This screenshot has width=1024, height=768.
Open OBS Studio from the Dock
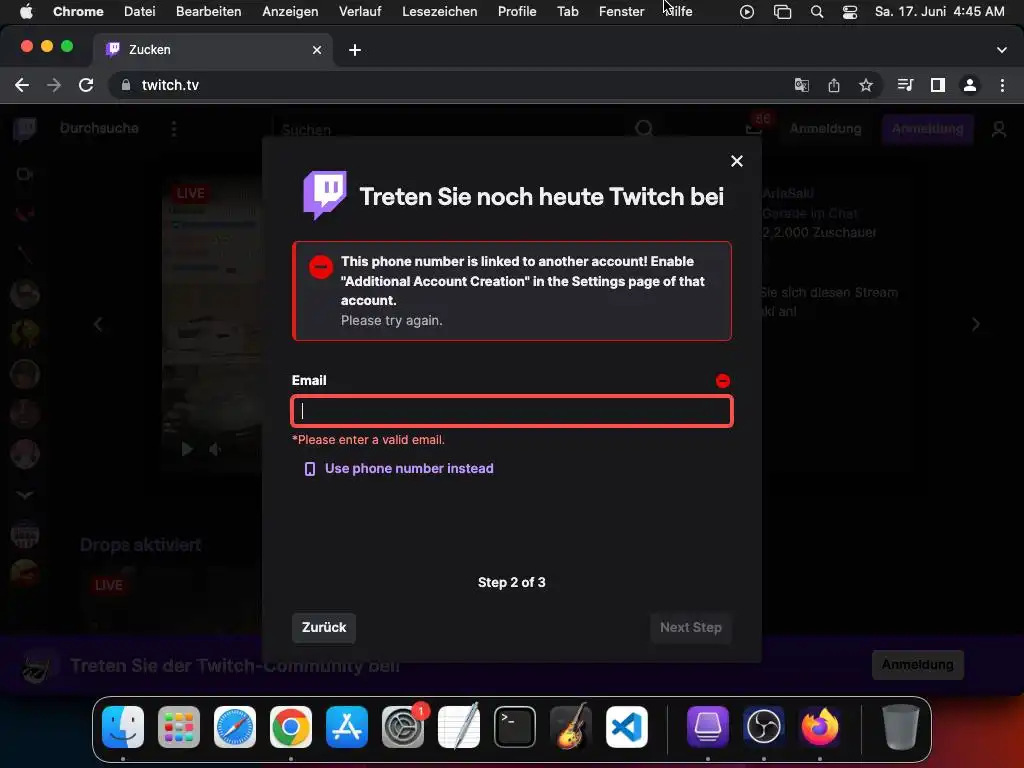763,727
